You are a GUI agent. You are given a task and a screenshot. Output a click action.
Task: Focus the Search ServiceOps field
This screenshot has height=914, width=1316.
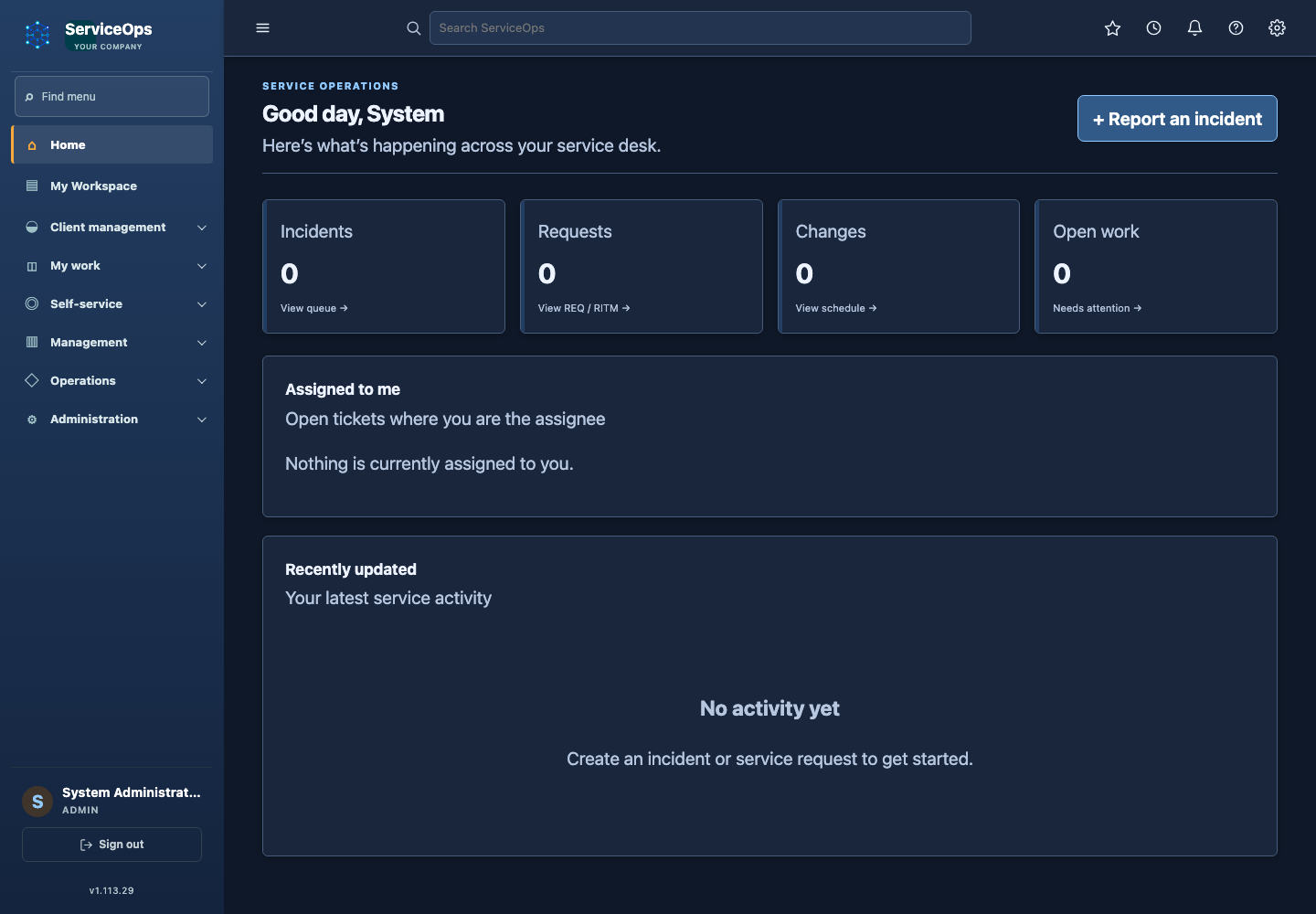700,28
